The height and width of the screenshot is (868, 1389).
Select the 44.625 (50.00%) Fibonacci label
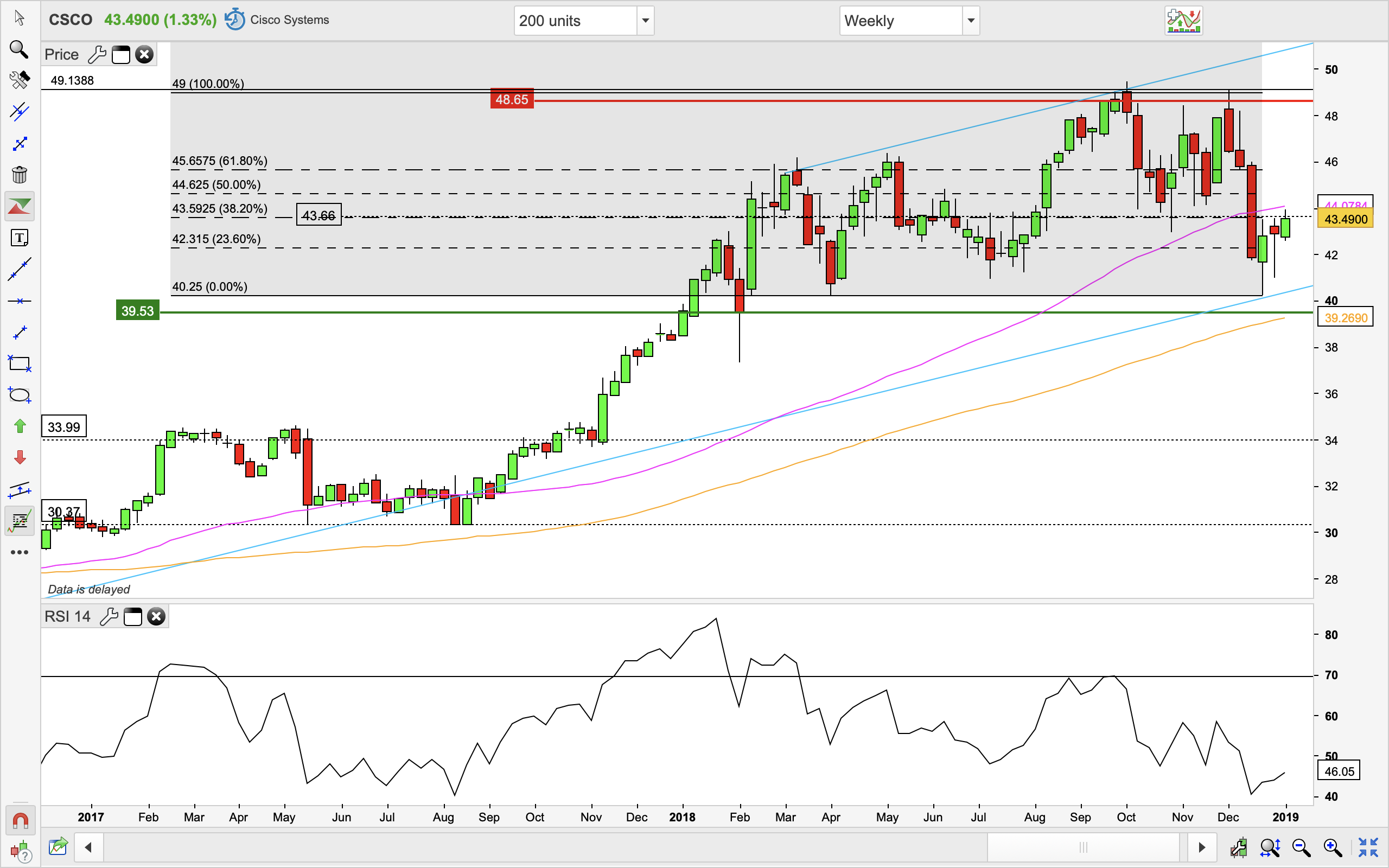(x=216, y=185)
